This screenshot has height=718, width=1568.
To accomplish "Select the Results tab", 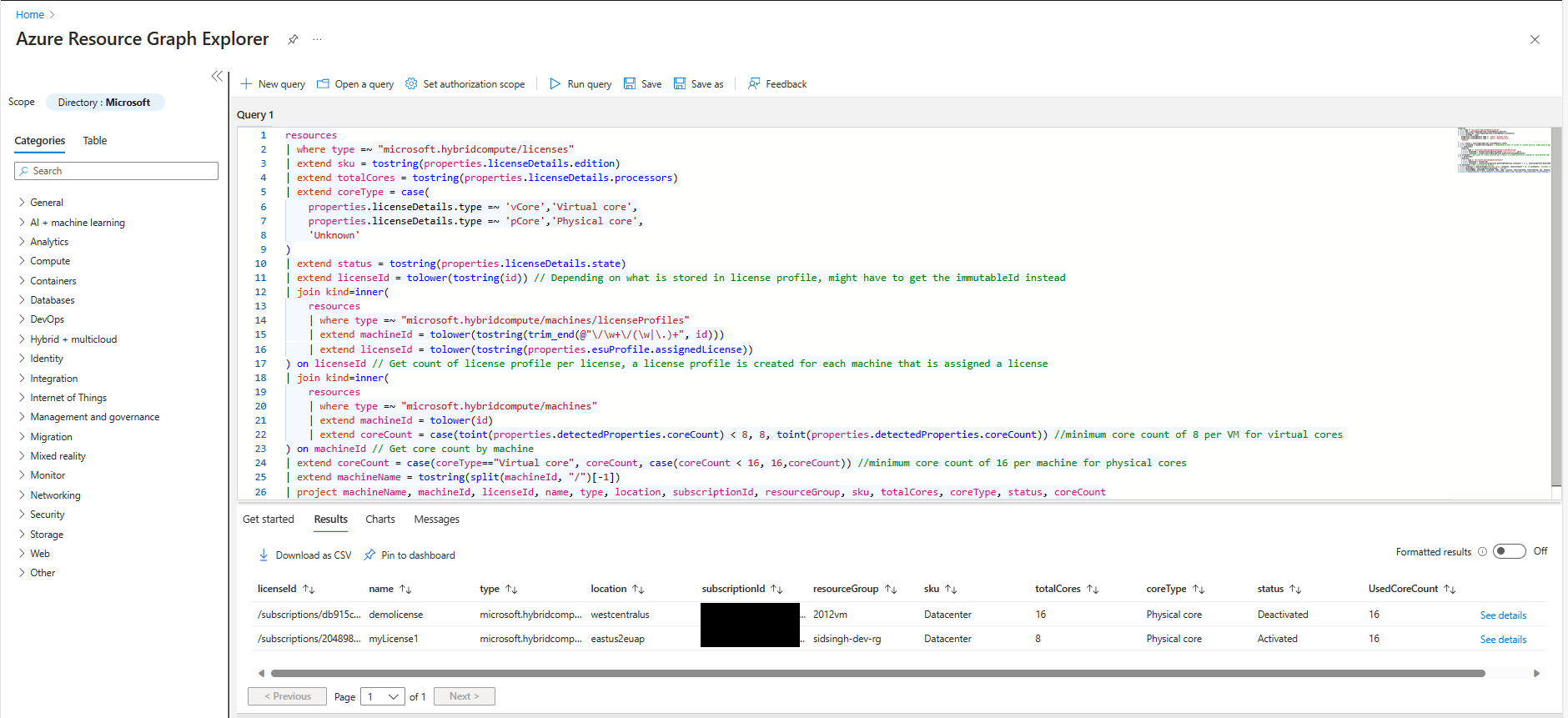I will [331, 520].
